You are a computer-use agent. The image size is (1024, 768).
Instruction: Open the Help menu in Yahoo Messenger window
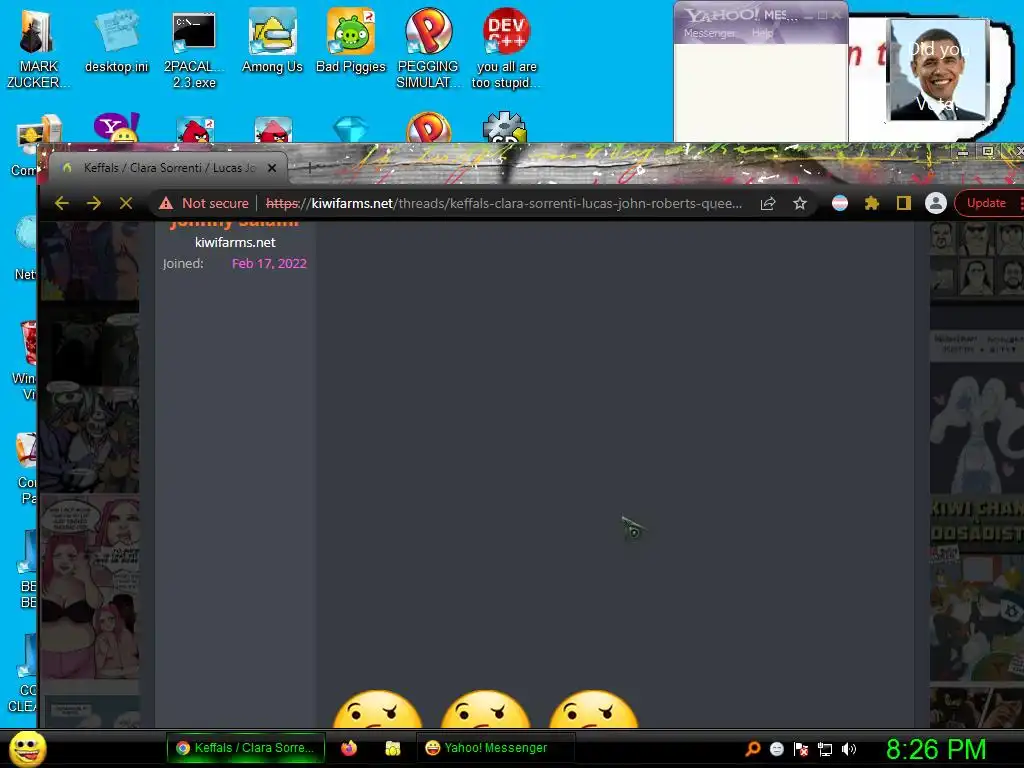click(762, 33)
